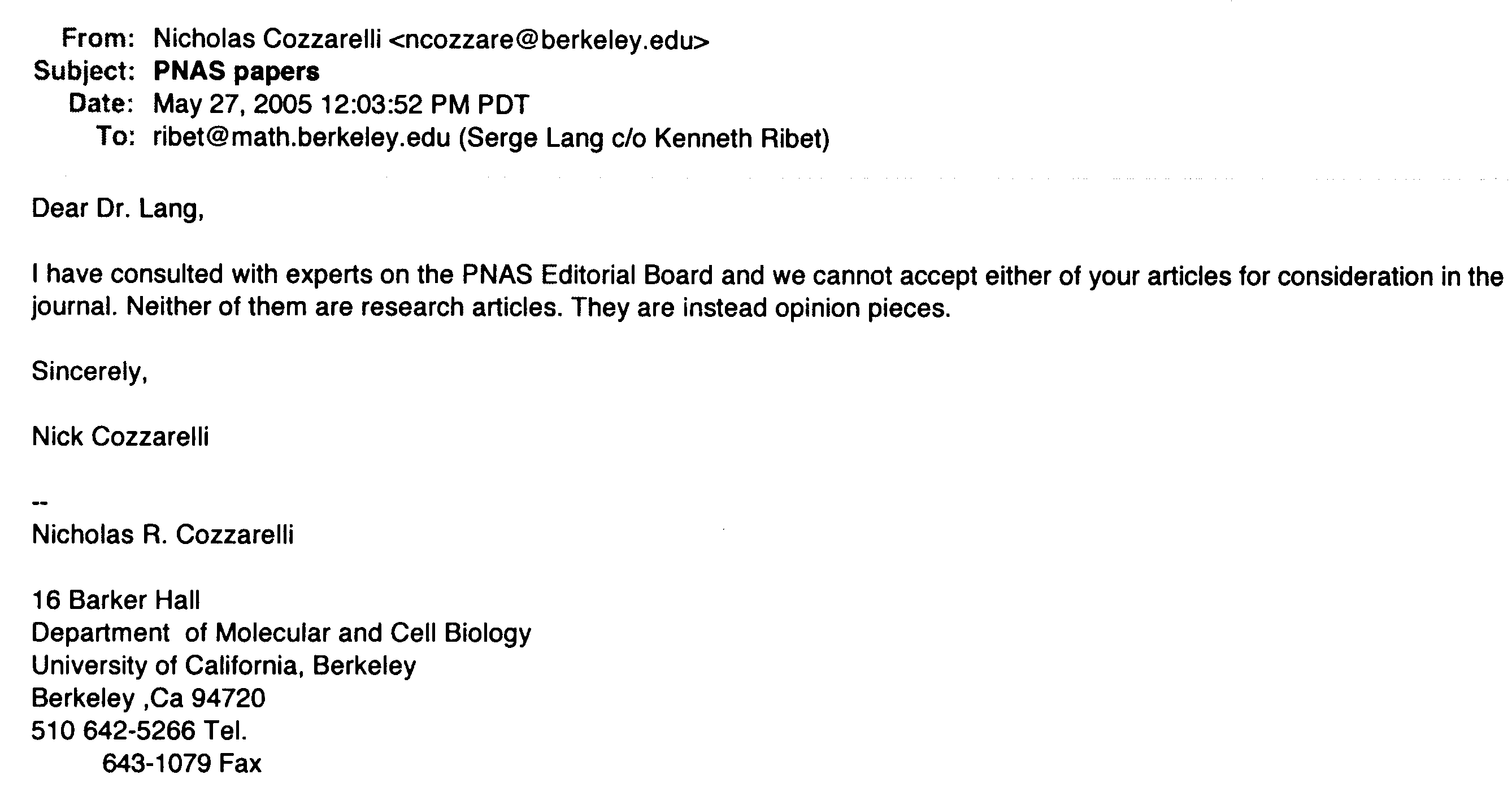Click the "Subject:" header label
This screenshot has height=792, width=1512.
pos(85,72)
